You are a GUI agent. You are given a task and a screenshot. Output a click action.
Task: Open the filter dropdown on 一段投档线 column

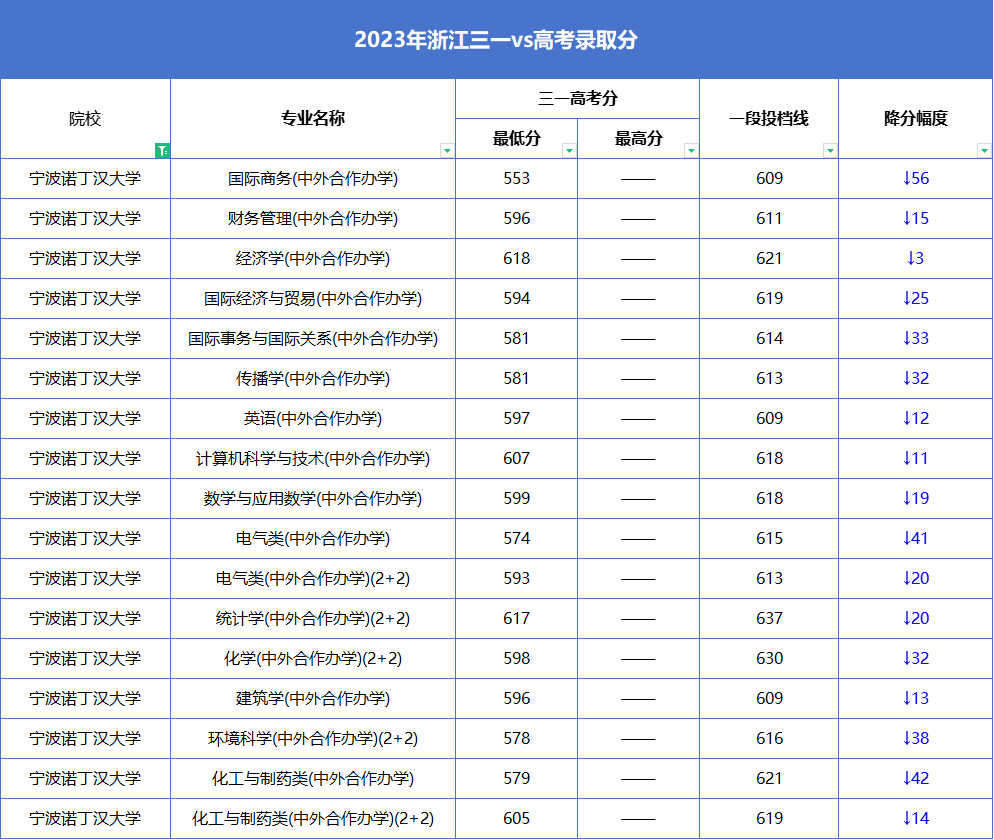tap(831, 150)
